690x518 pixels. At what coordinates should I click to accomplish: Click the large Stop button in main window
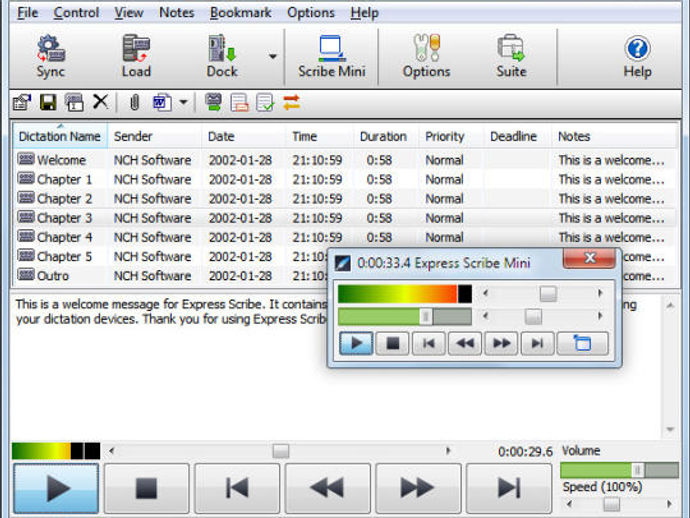[x=147, y=488]
